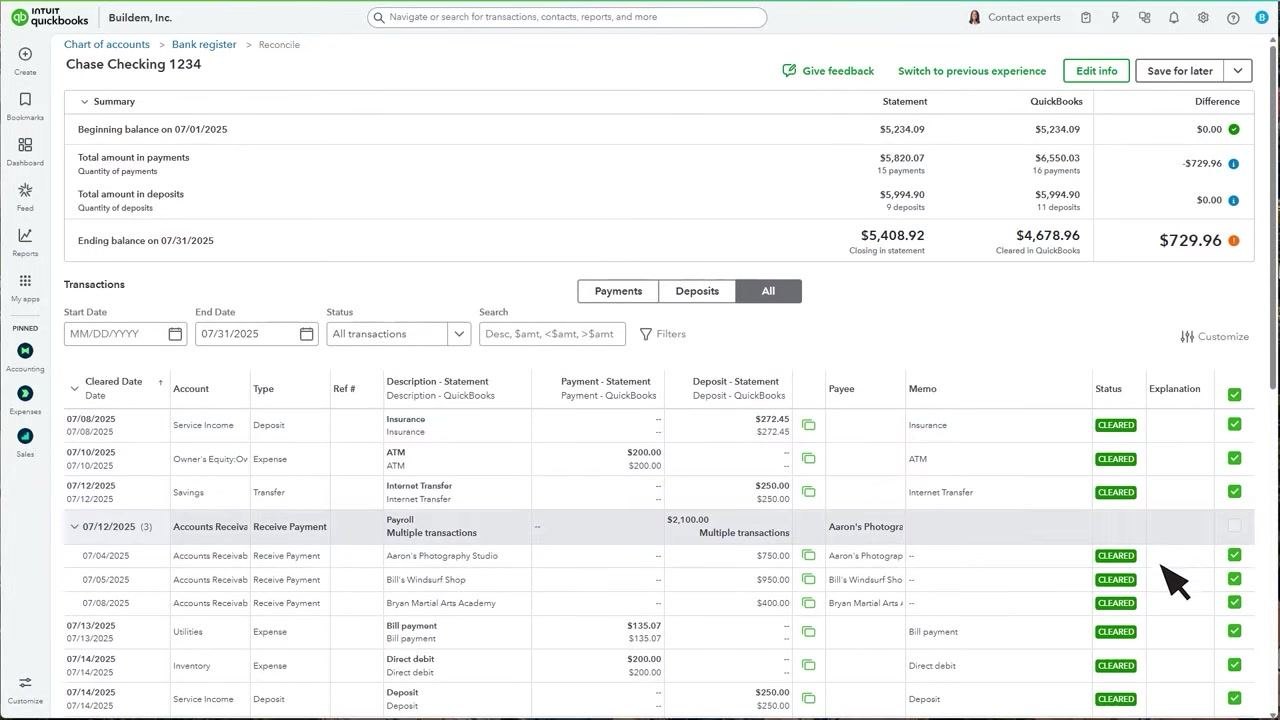This screenshot has width=1280, height=720.
Task: Open calendar picker for Start Date
Action: pyautogui.click(x=175, y=334)
